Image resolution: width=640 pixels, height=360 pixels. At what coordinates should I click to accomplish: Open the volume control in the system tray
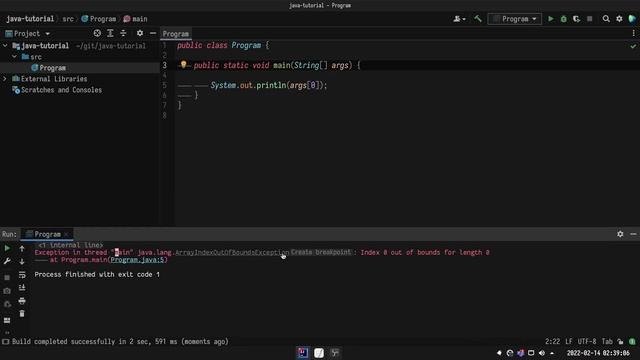click(542, 353)
